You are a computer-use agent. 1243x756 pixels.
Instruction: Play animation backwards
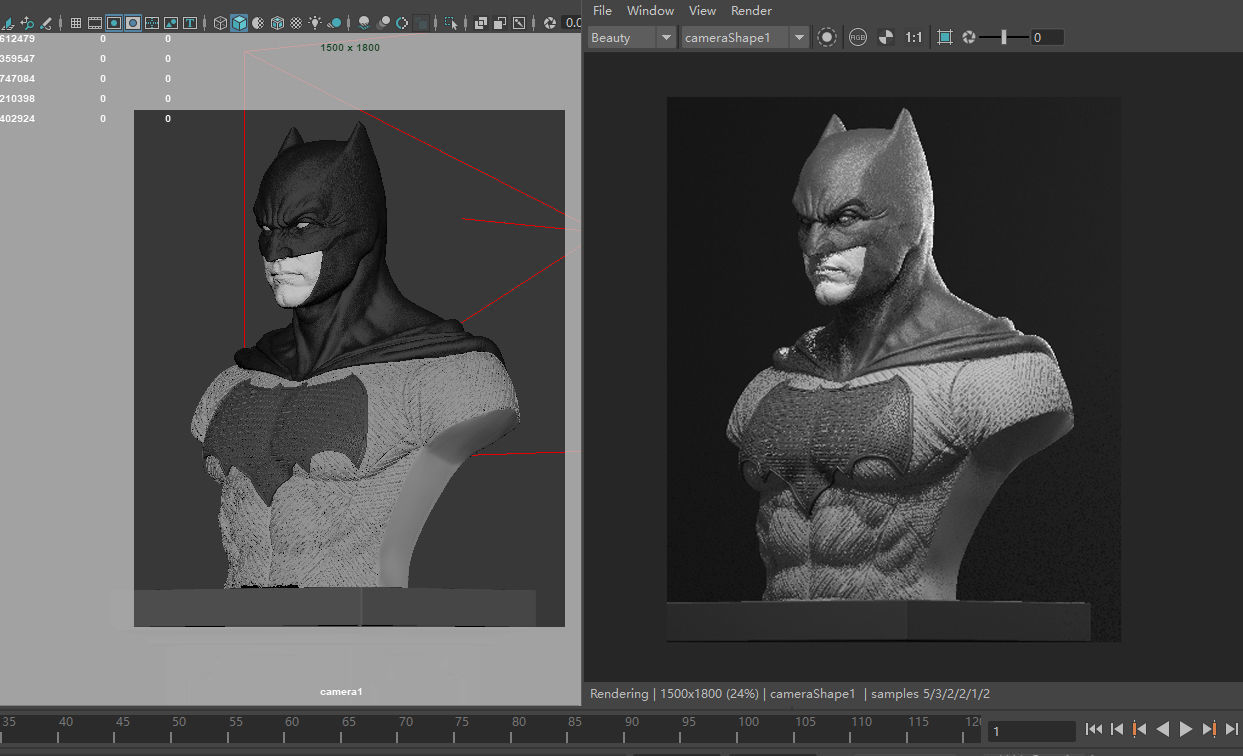[1162, 730]
